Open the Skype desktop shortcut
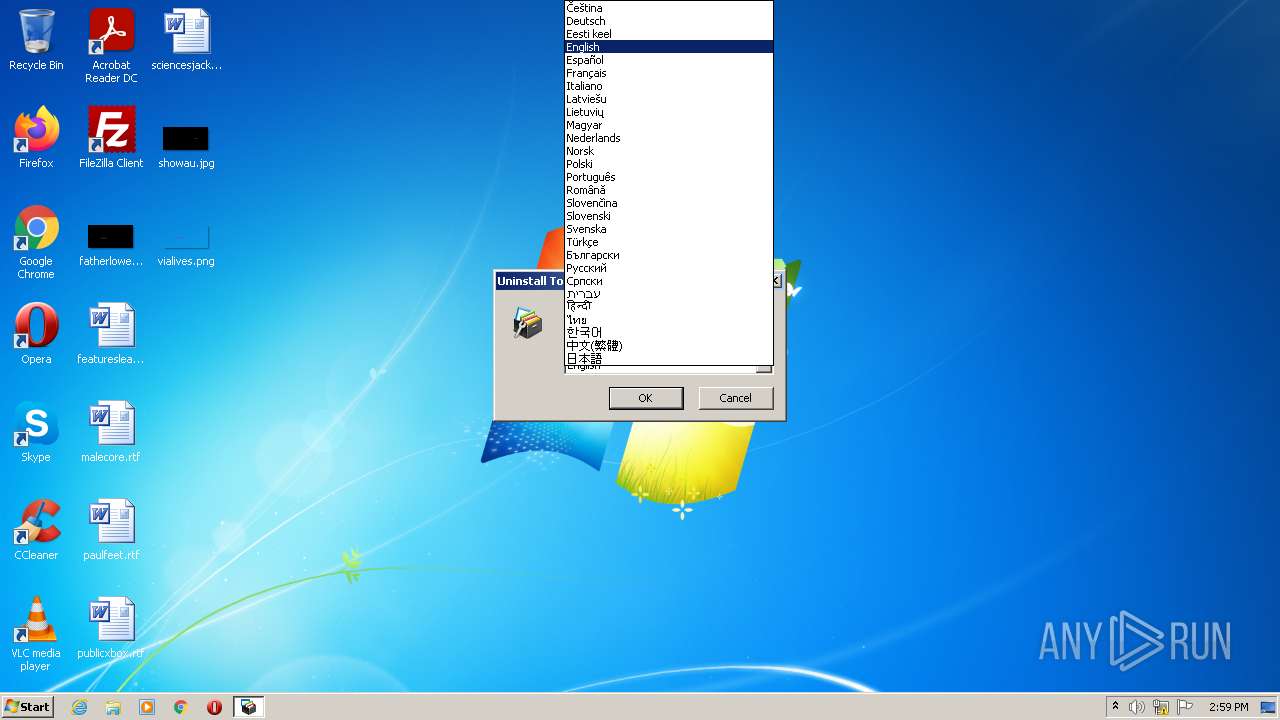Screen dimensions: 1280x720 click(36, 431)
